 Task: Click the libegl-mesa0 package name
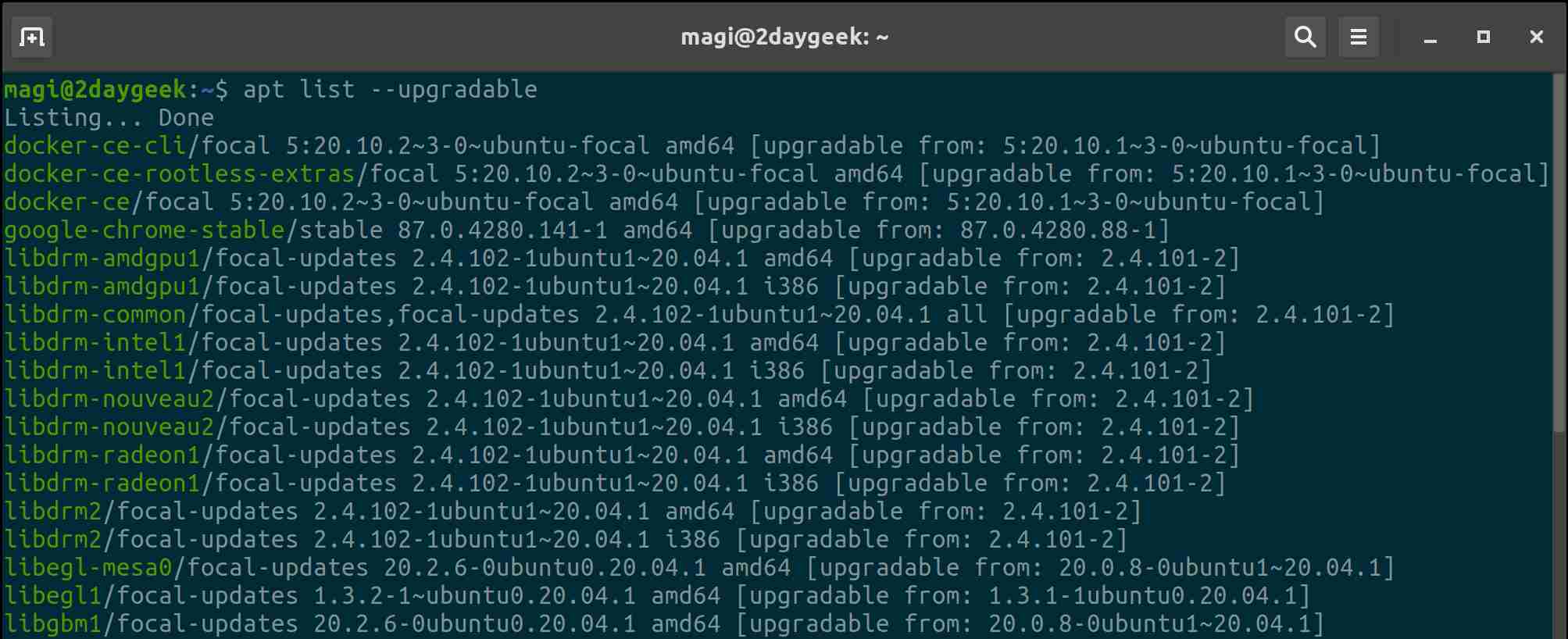(88, 568)
